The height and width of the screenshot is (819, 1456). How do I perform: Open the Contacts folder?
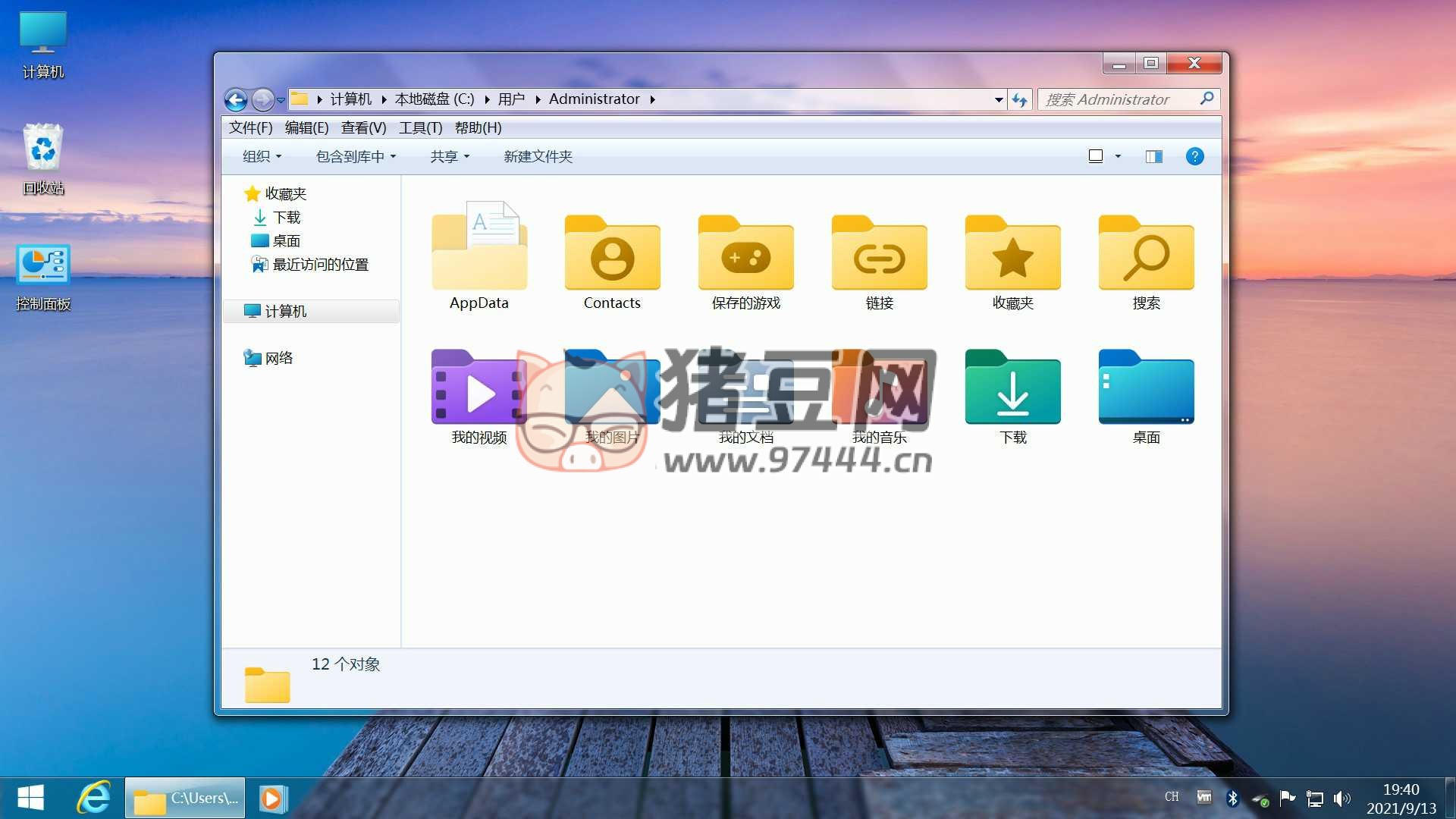tap(611, 258)
